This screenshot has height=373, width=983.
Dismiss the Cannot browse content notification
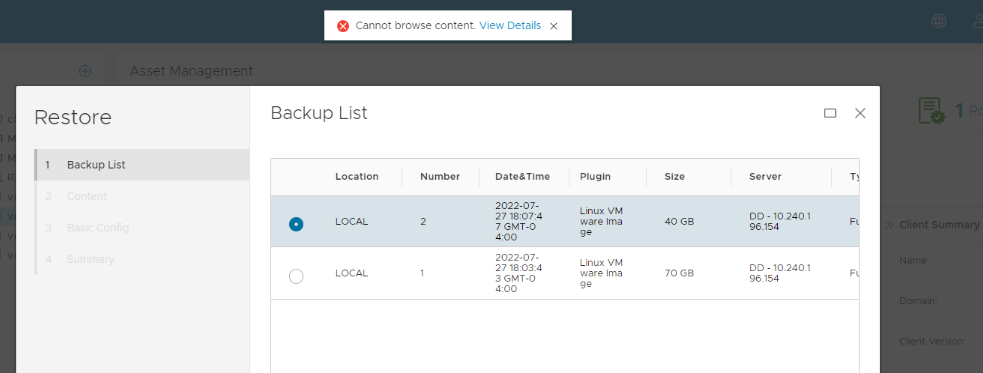pos(554,26)
